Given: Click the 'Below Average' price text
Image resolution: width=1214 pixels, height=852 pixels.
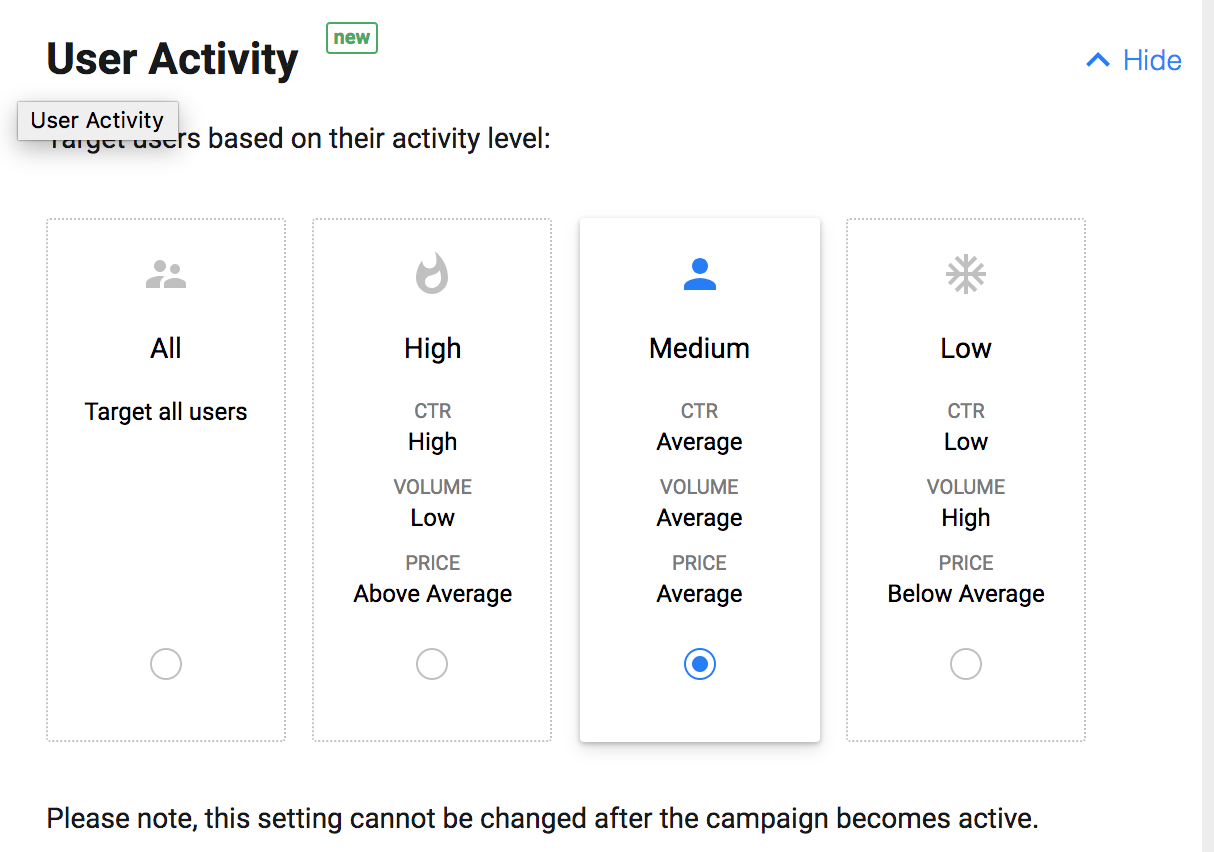Looking at the screenshot, I should click(x=966, y=594).
